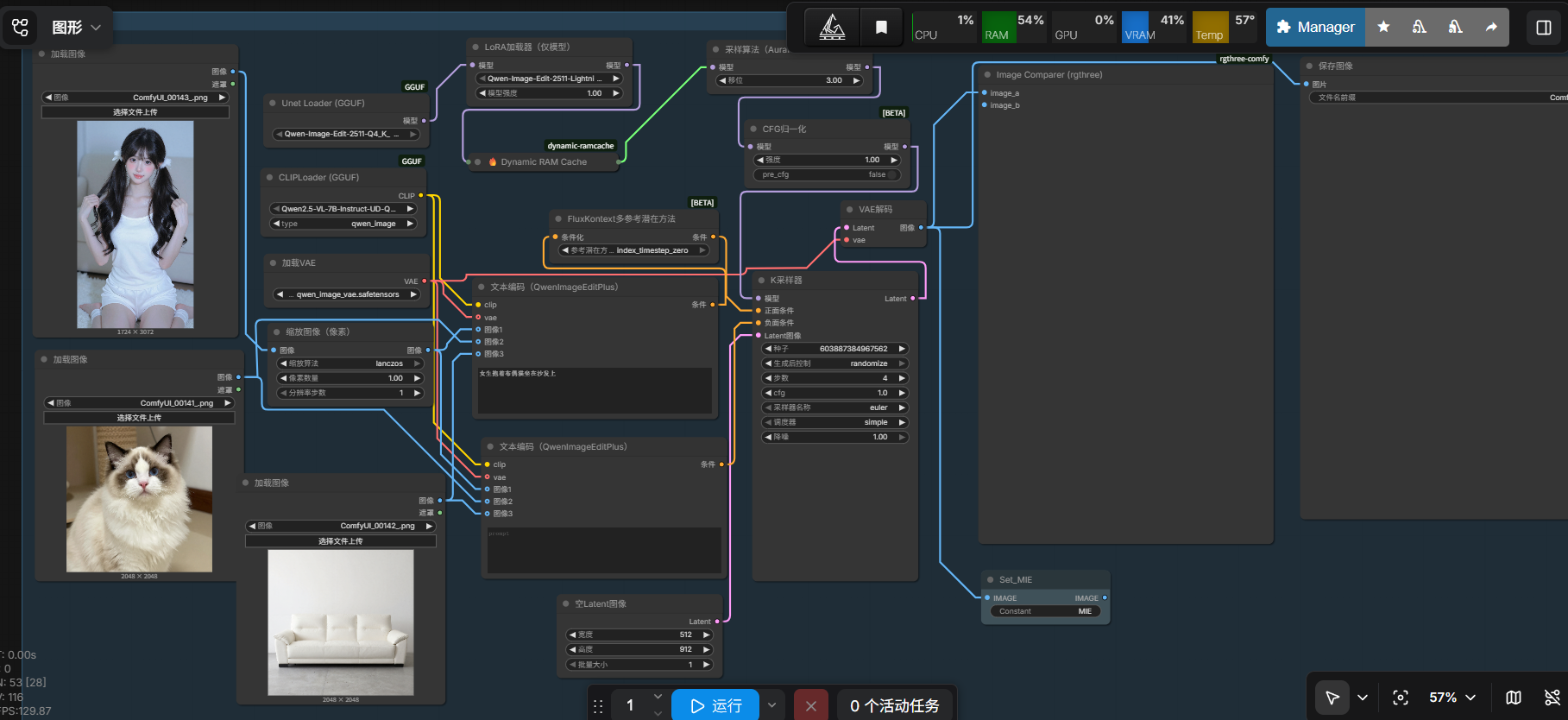Viewport: 1568px width, 720px height.
Task: Open the 缩放算法 lanczos selector
Action: coord(350,363)
